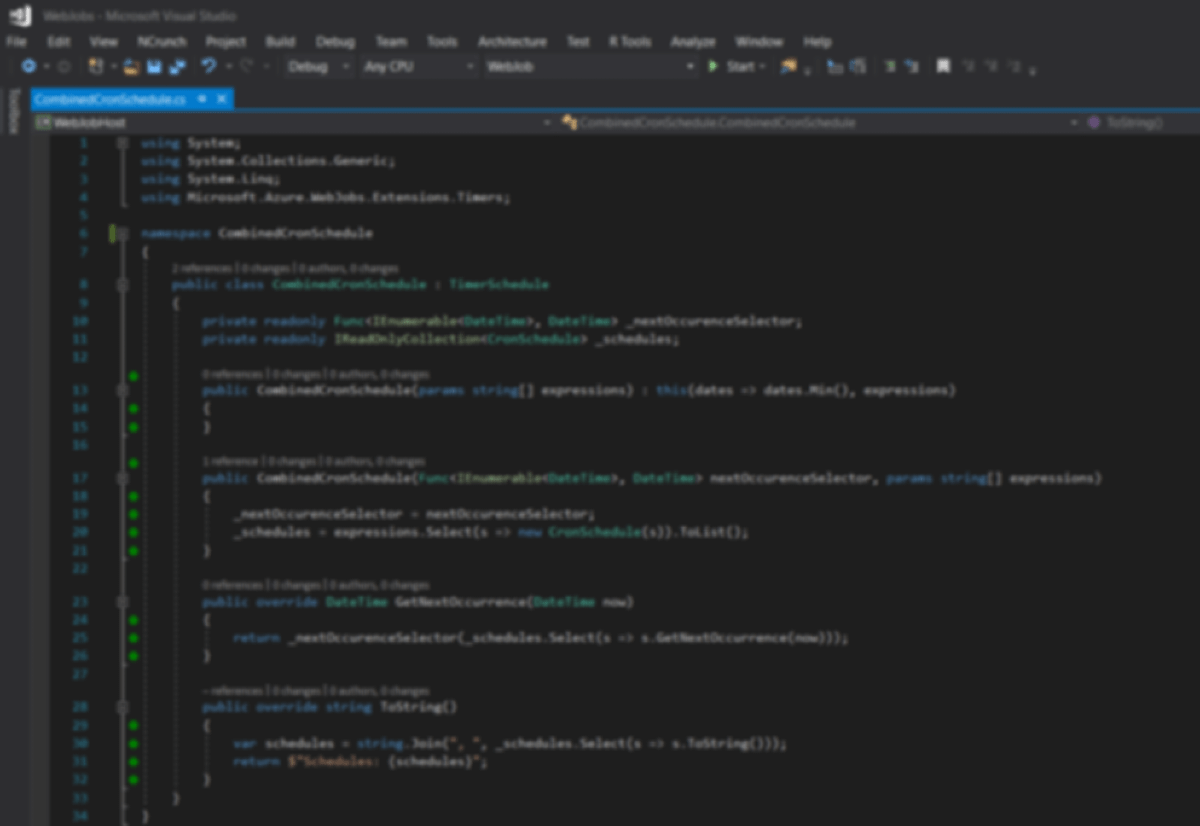Click the NCrunch coverage marker on line 30
Screen dimensions: 1200x826
pyautogui.click(x=133, y=744)
